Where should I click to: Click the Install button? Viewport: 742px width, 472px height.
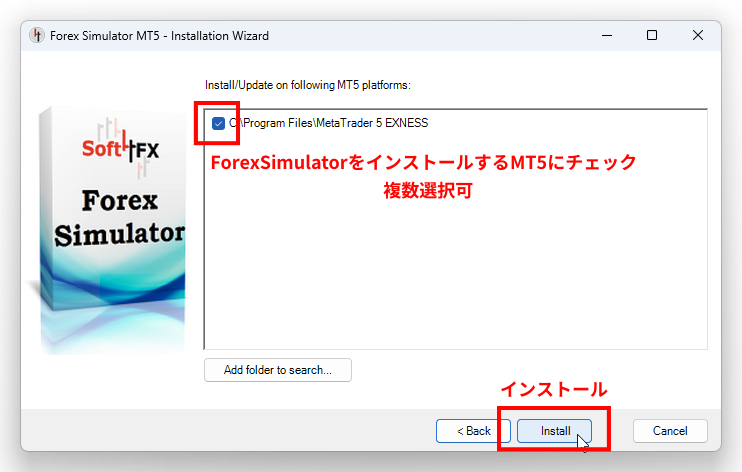(554, 431)
